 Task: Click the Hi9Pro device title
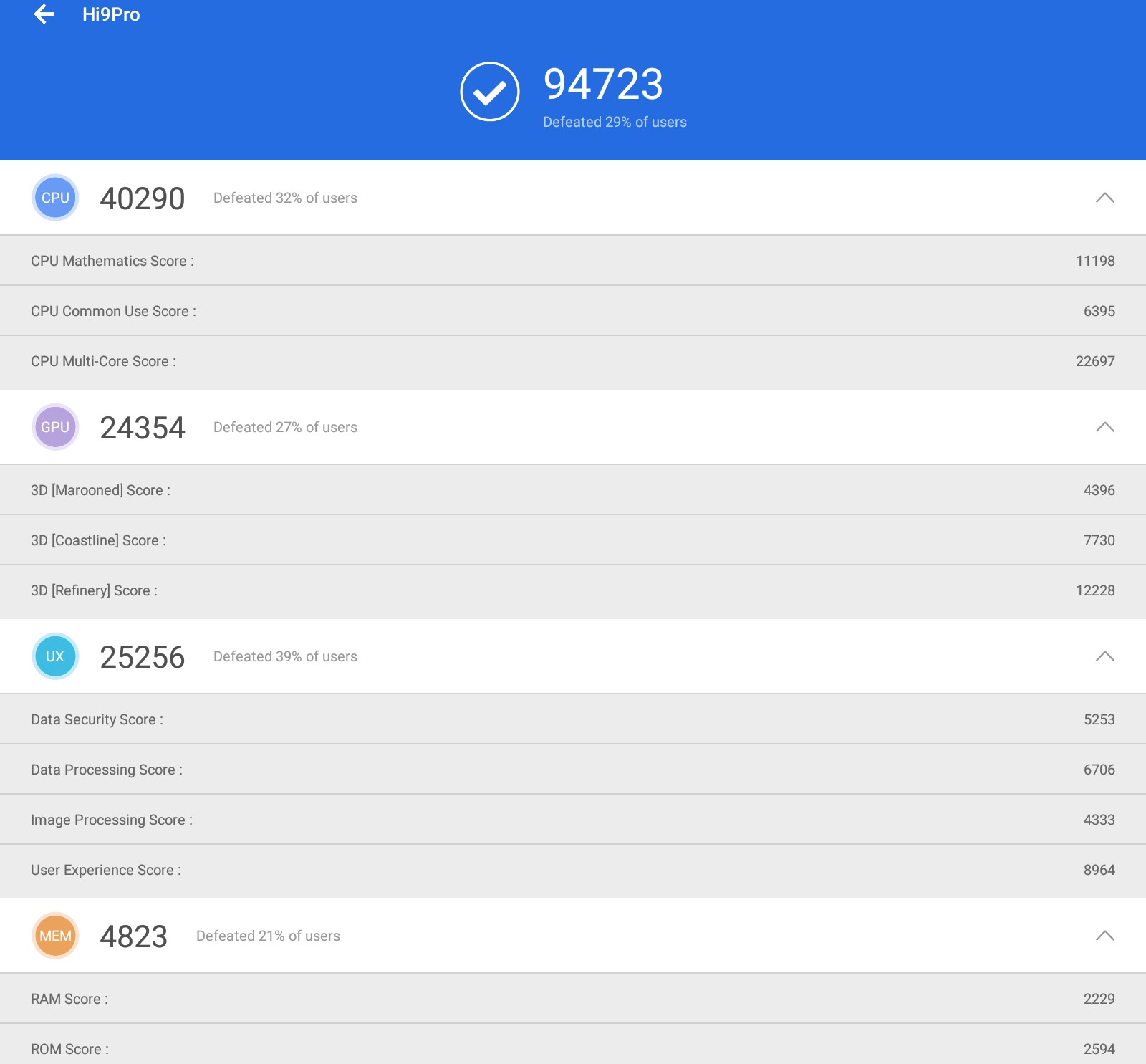111,14
